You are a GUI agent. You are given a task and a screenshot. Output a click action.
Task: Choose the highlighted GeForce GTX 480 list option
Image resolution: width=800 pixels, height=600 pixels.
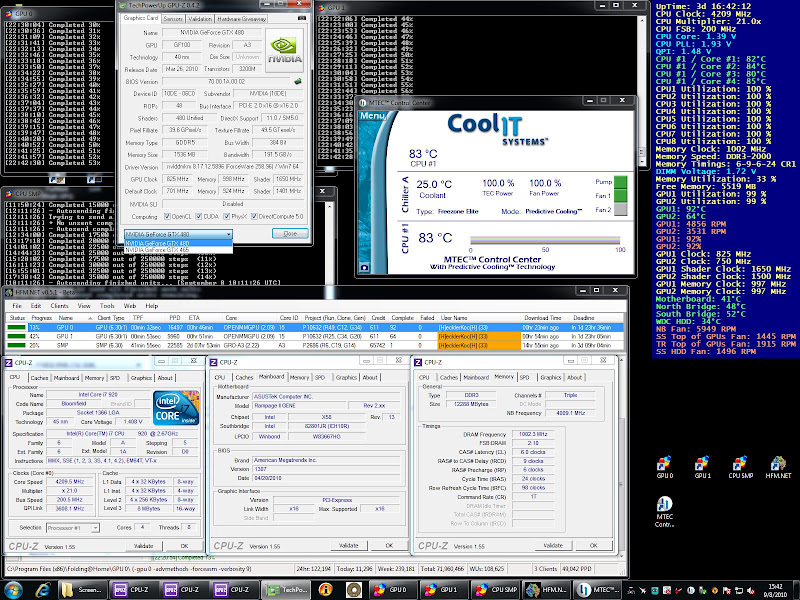(178, 243)
